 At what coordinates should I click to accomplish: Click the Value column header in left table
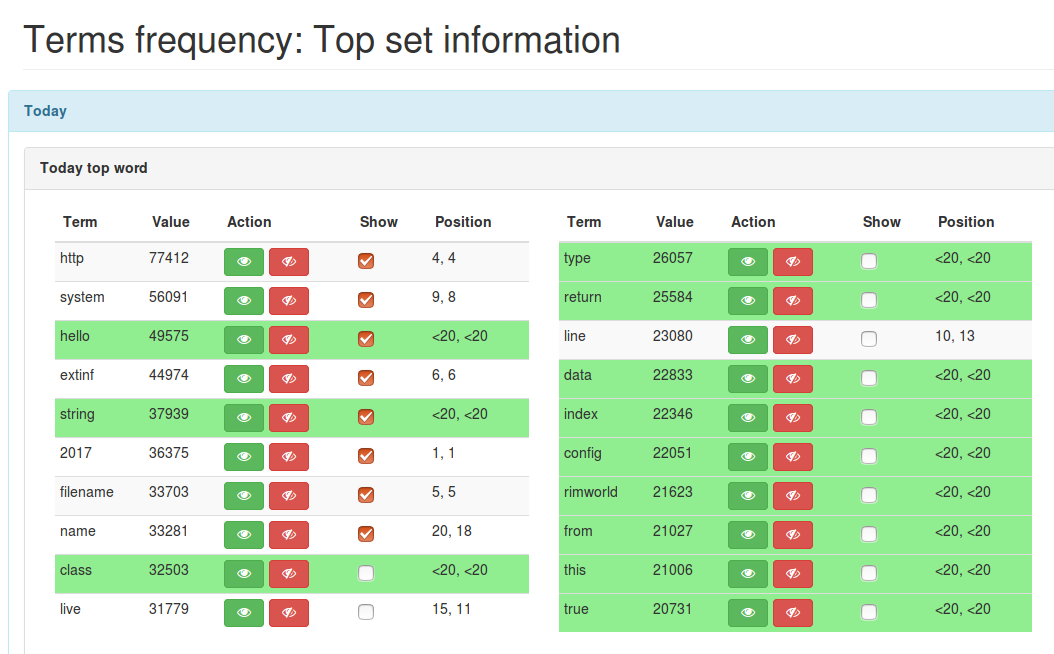[x=171, y=222]
